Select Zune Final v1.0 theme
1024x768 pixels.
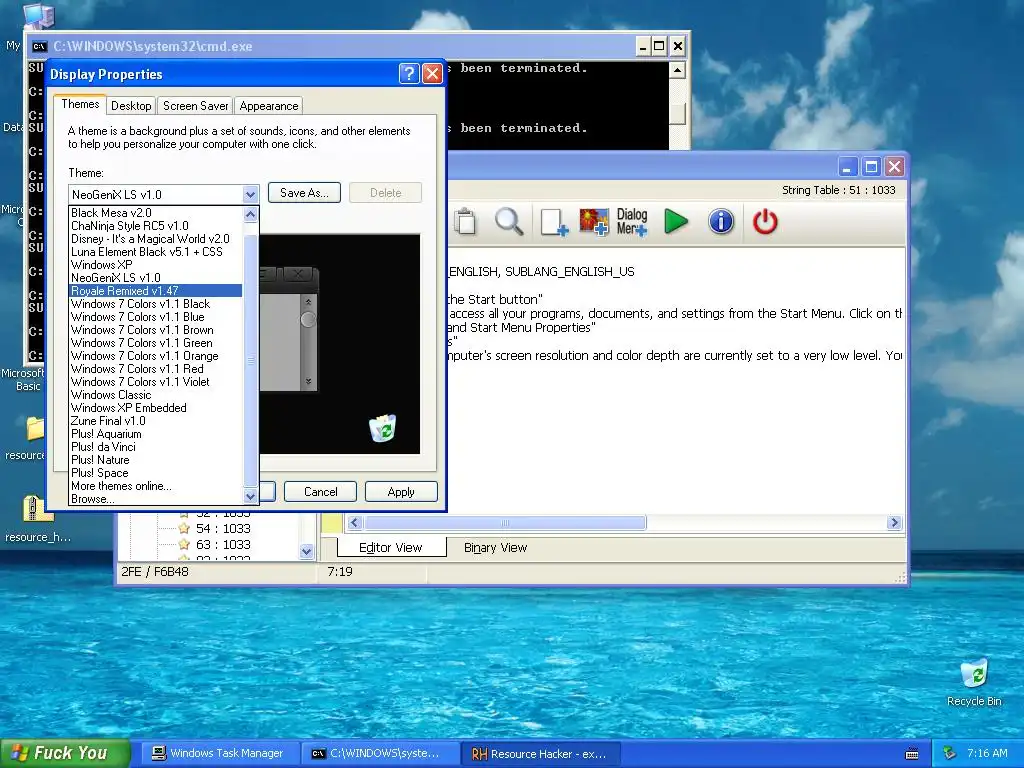click(x=155, y=421)
